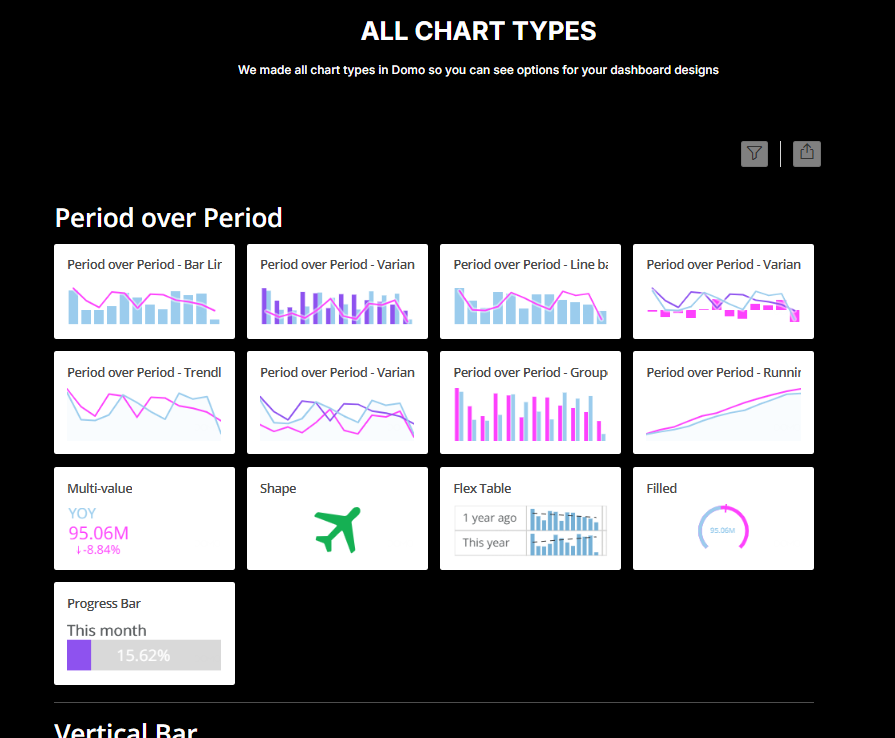
Task: Open the Flex Table card
Action: (530, 518)
